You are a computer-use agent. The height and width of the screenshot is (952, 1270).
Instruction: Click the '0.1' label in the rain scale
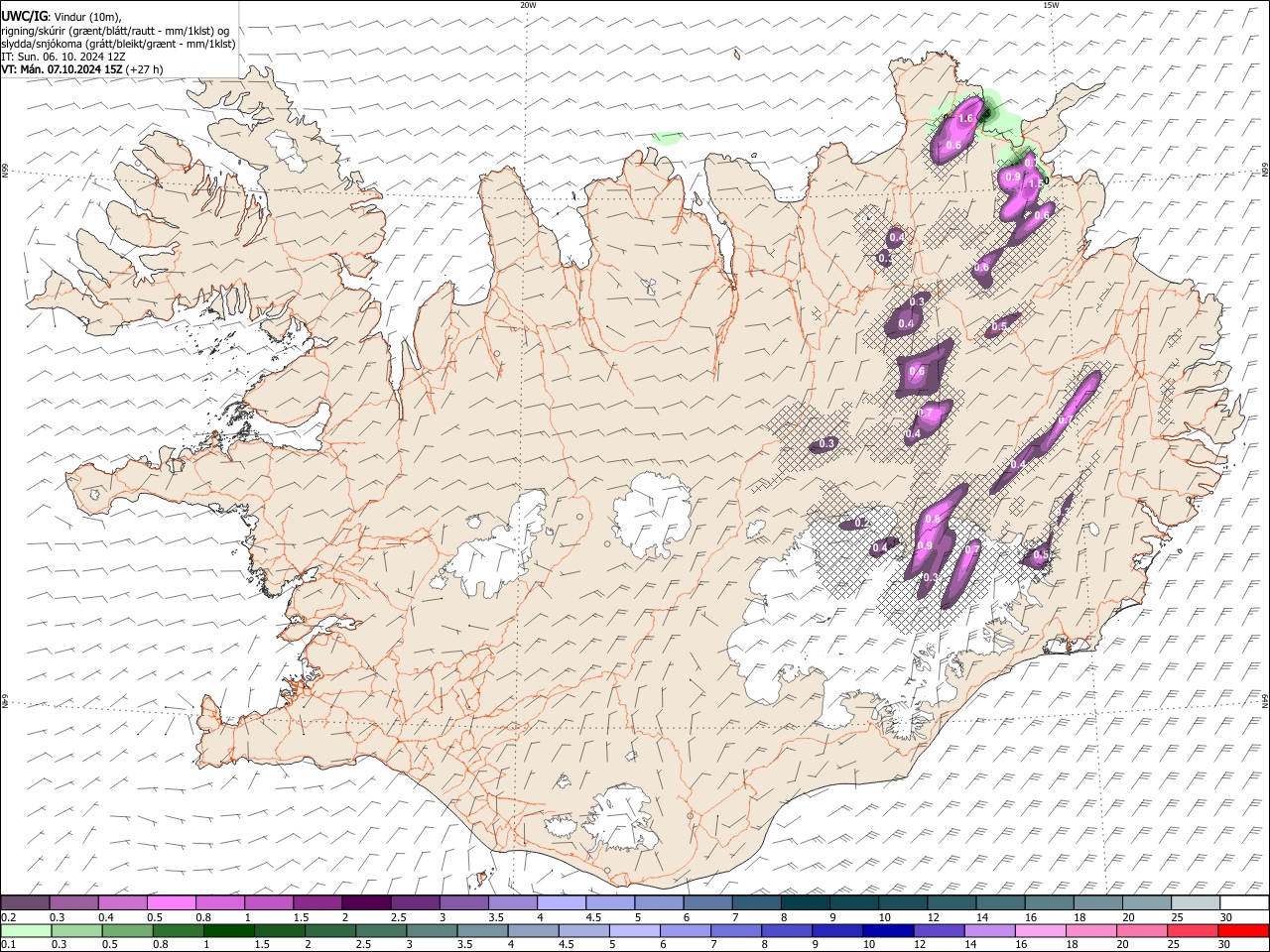(x=8, y=944)
